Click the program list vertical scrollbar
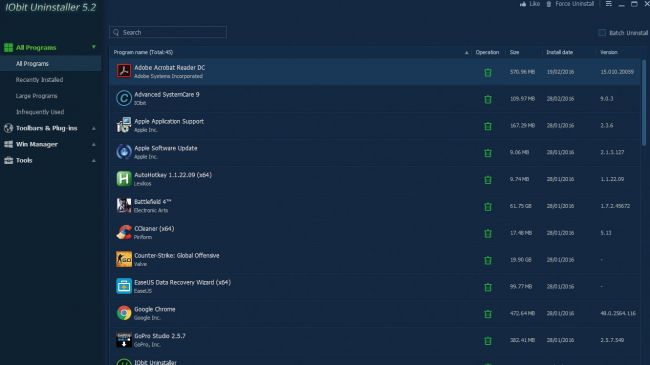Image resolution: width=650 pixels, height=365 pixels. [x=644, y=103]
